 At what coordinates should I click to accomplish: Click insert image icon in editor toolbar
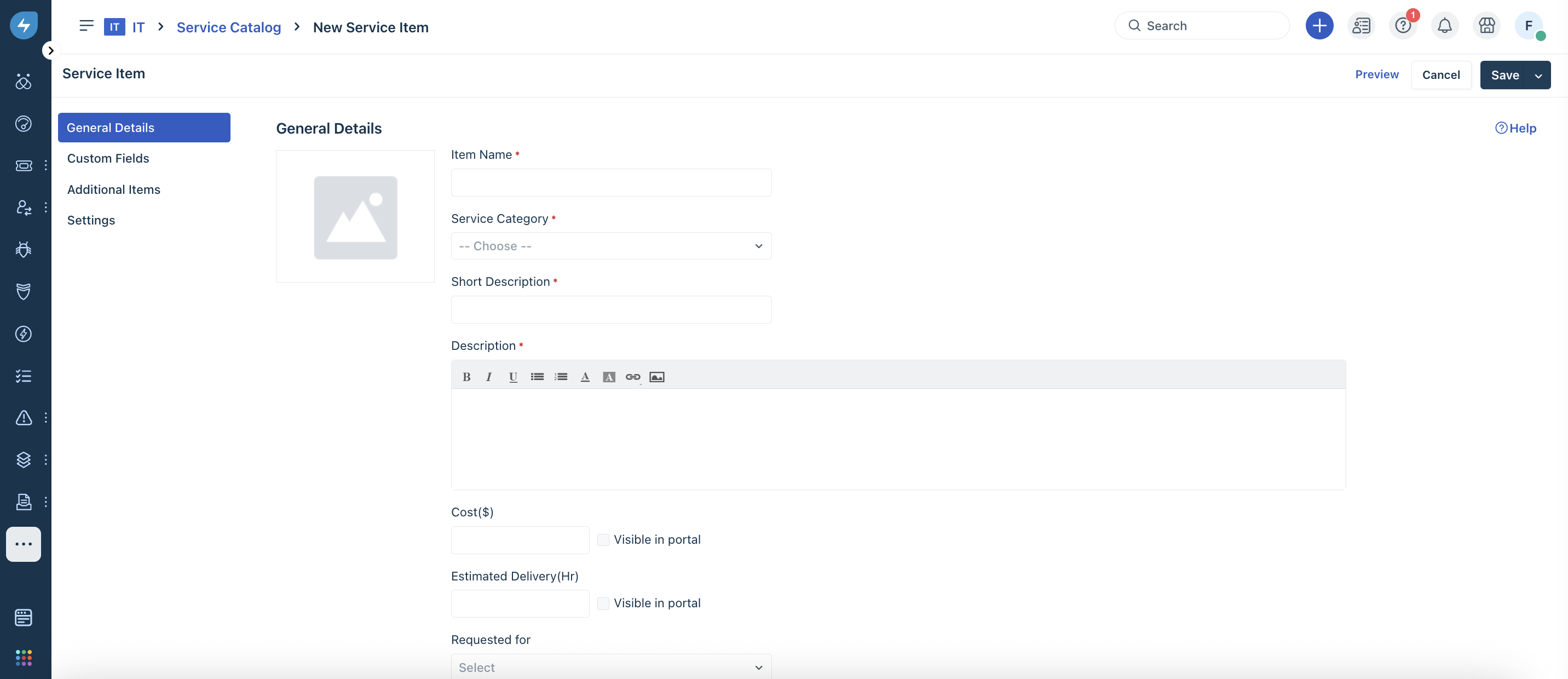tap(657, 377)
